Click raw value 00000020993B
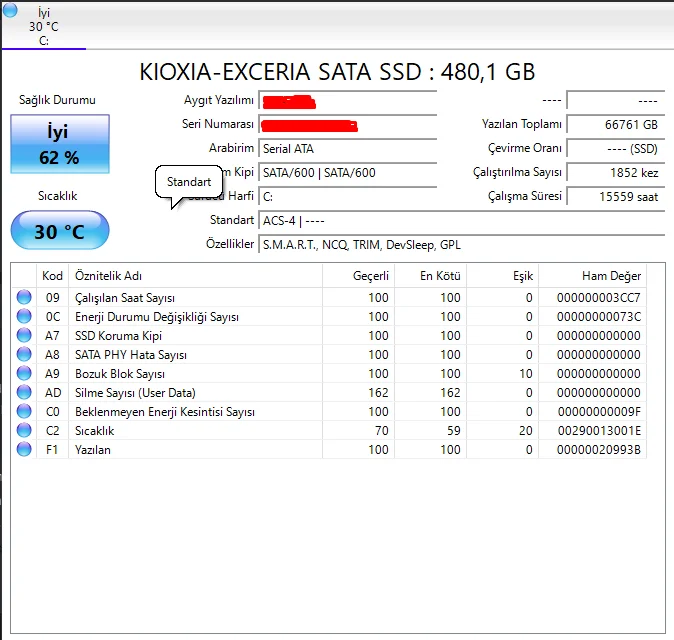 coord(598,450)
